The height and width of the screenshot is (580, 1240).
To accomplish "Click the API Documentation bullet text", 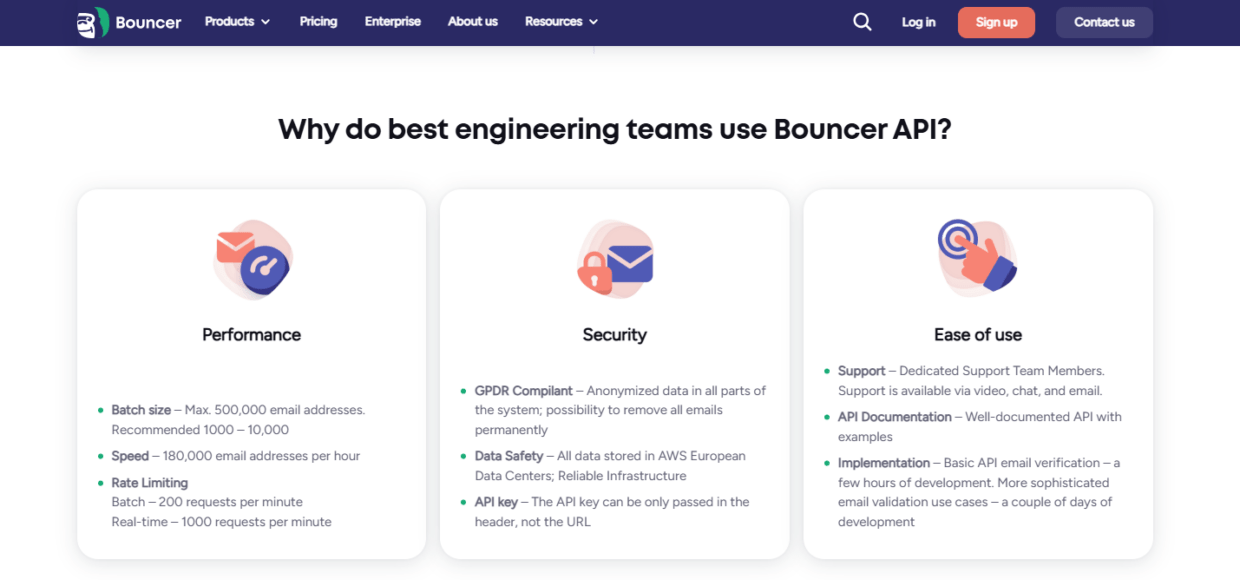I will pyautogui.click(x=894, y=417).
